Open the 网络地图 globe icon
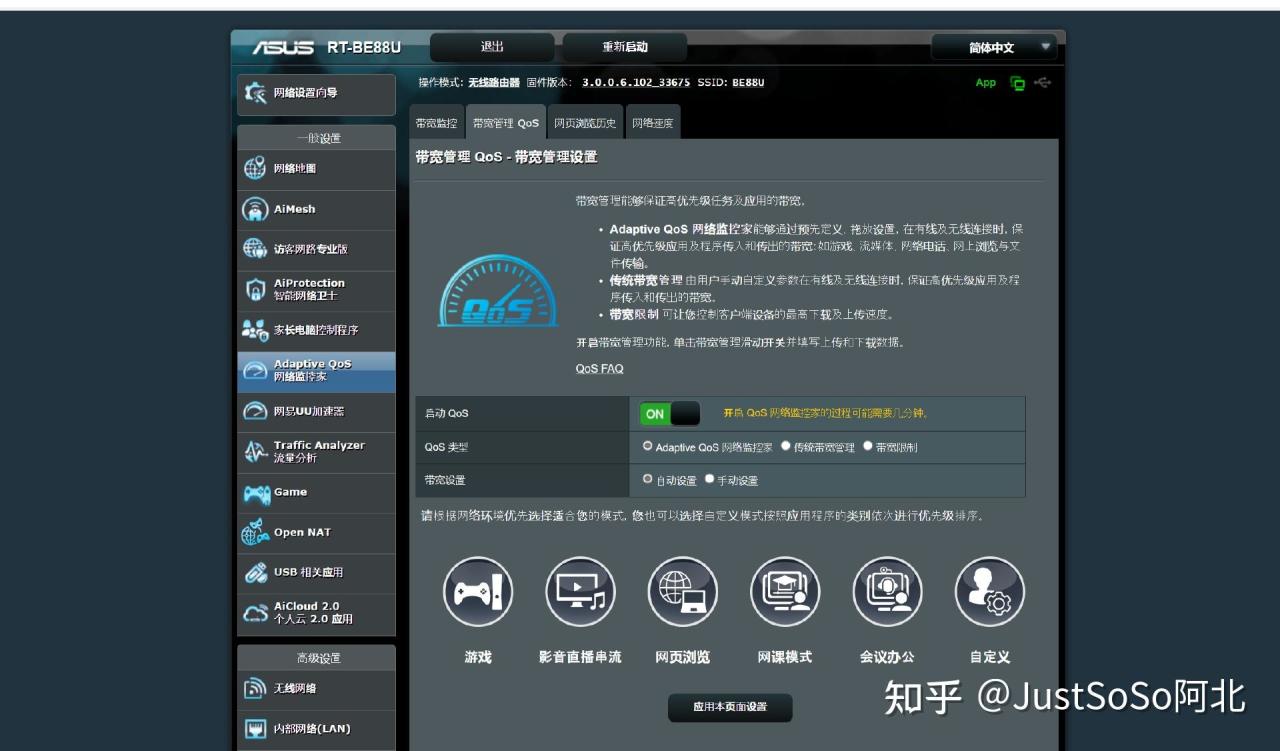 pyautogui.click(x=255, y=169)
